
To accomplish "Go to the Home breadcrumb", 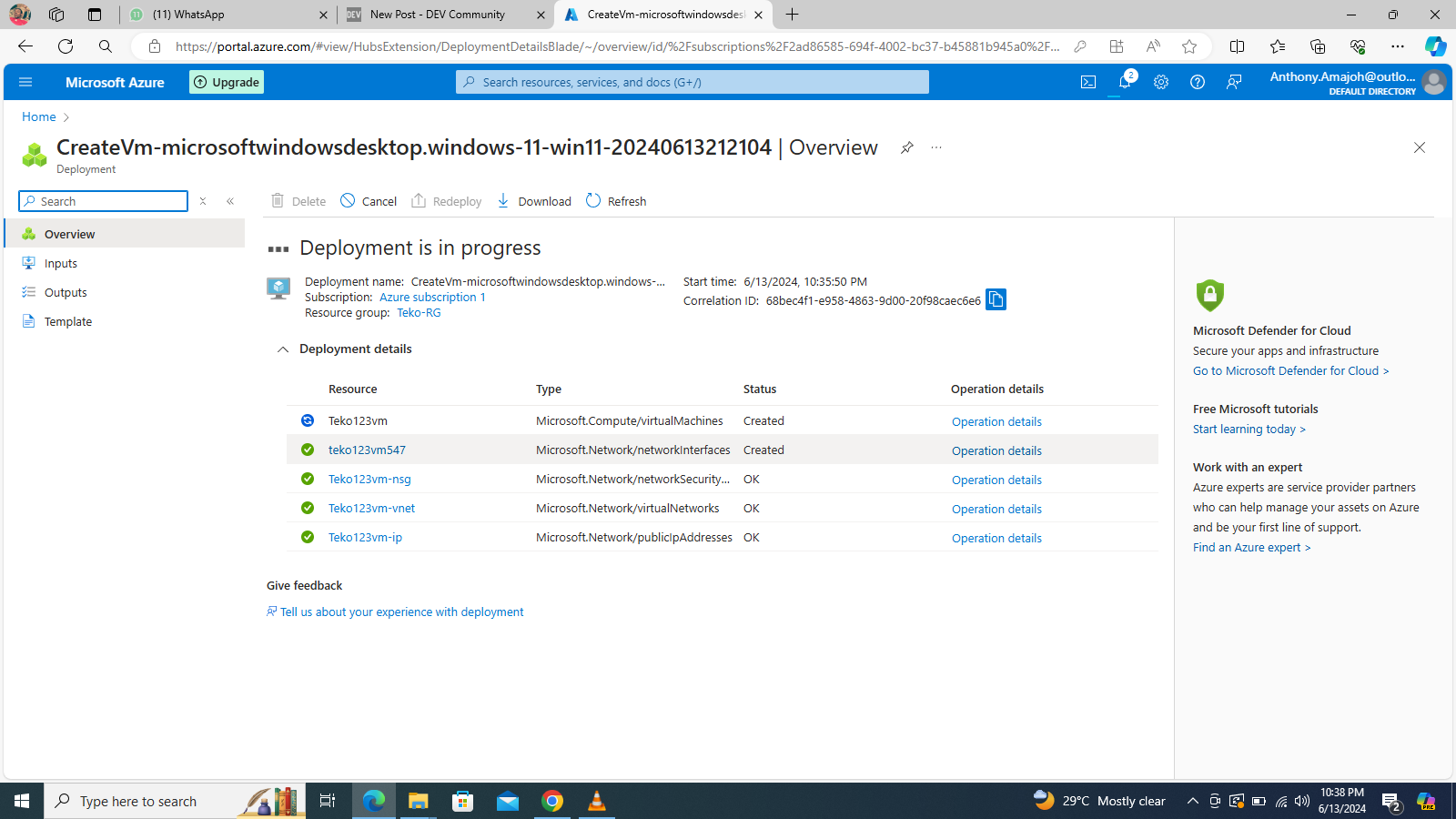I will (39, 116).
